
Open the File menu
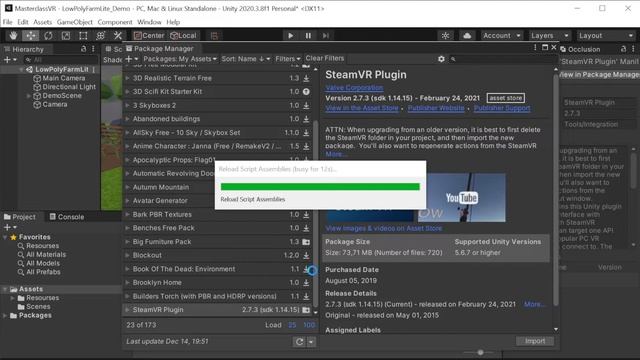pos(8,22)
